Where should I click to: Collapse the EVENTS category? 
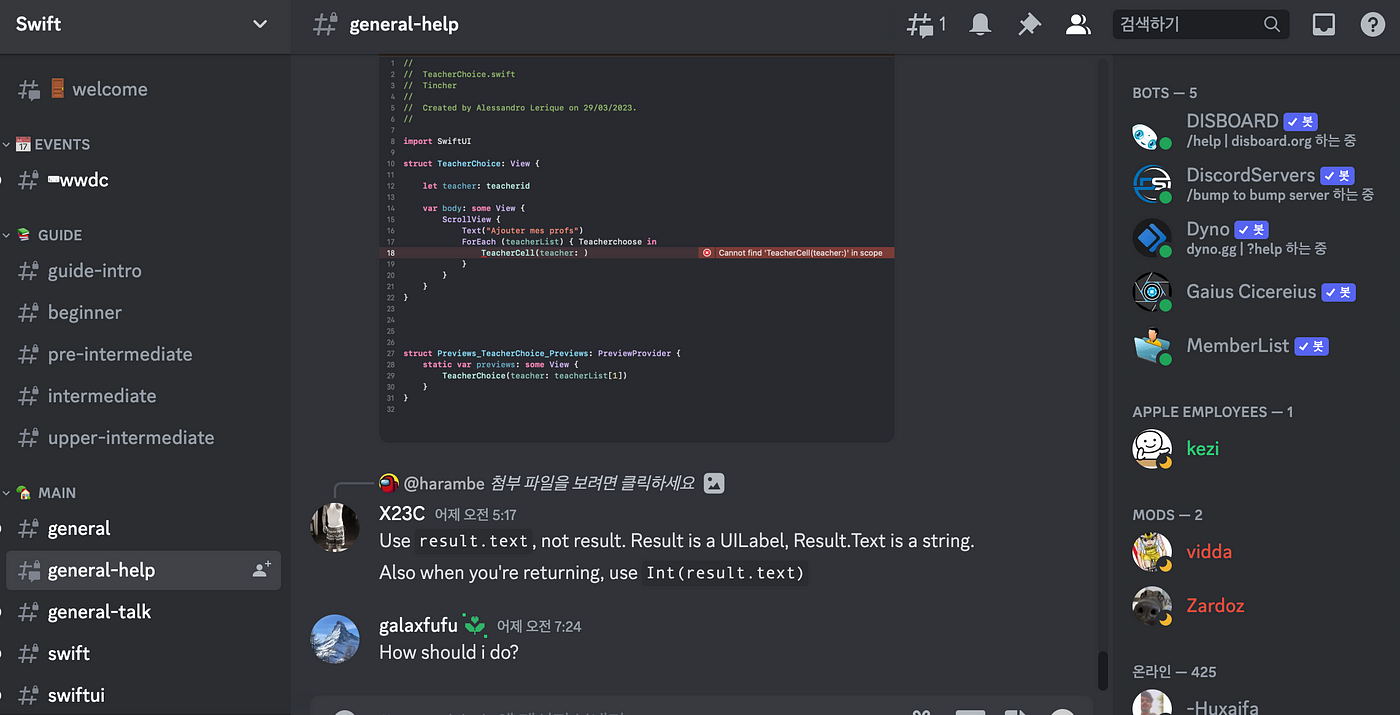point(52,144)
